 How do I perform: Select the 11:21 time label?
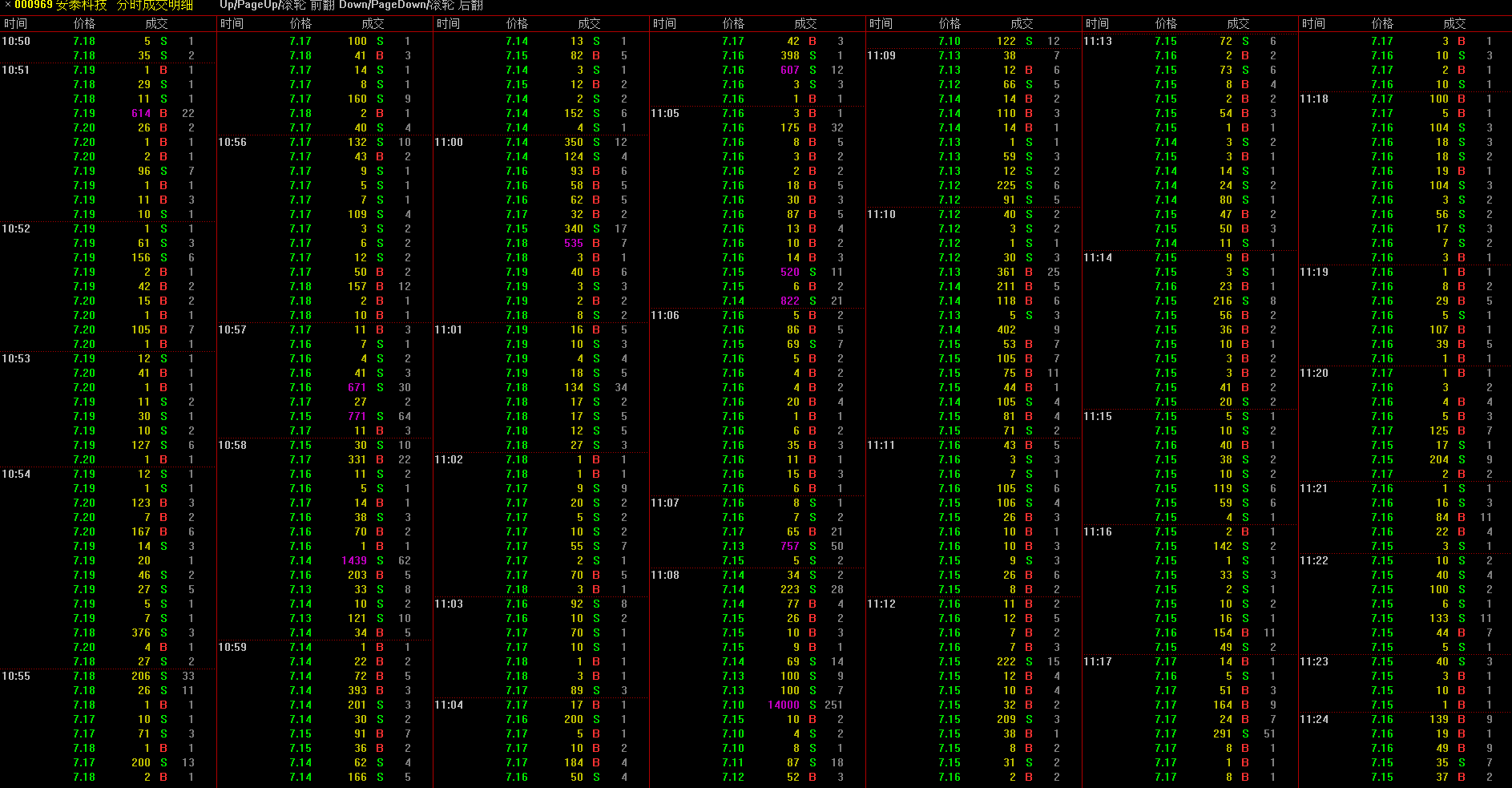point(1314,488)
